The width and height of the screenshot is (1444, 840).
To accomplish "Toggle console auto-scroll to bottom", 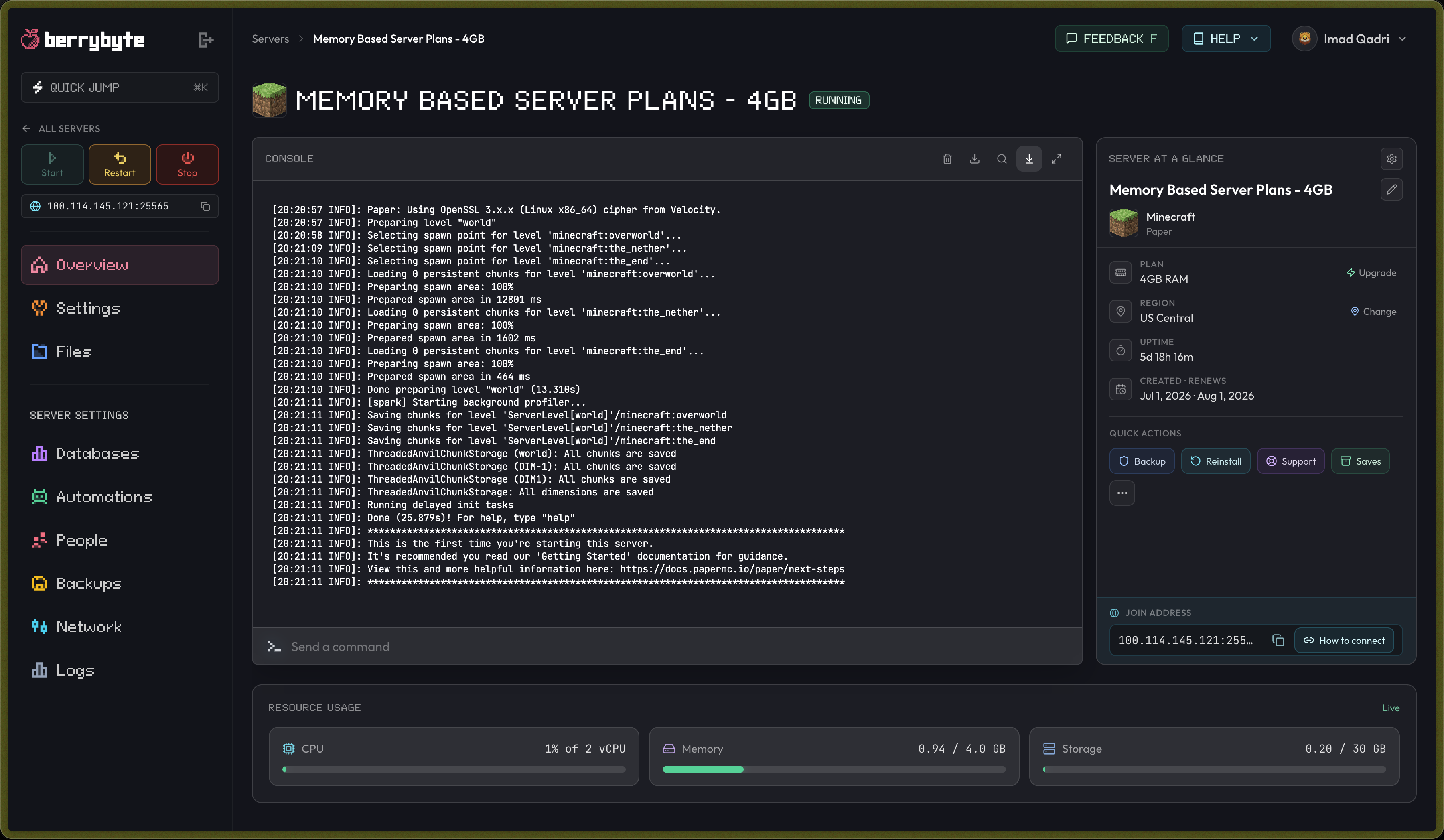I will coord(1029,159).
